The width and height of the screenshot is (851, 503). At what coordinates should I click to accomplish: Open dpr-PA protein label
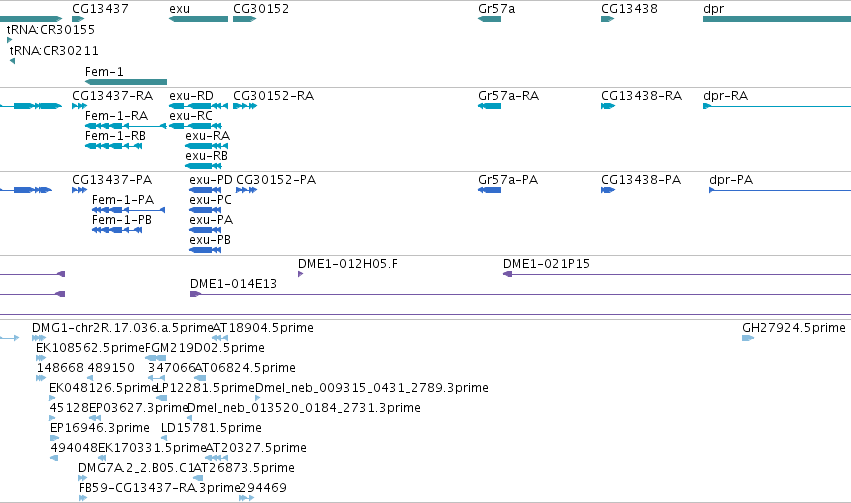coord(731,180)
